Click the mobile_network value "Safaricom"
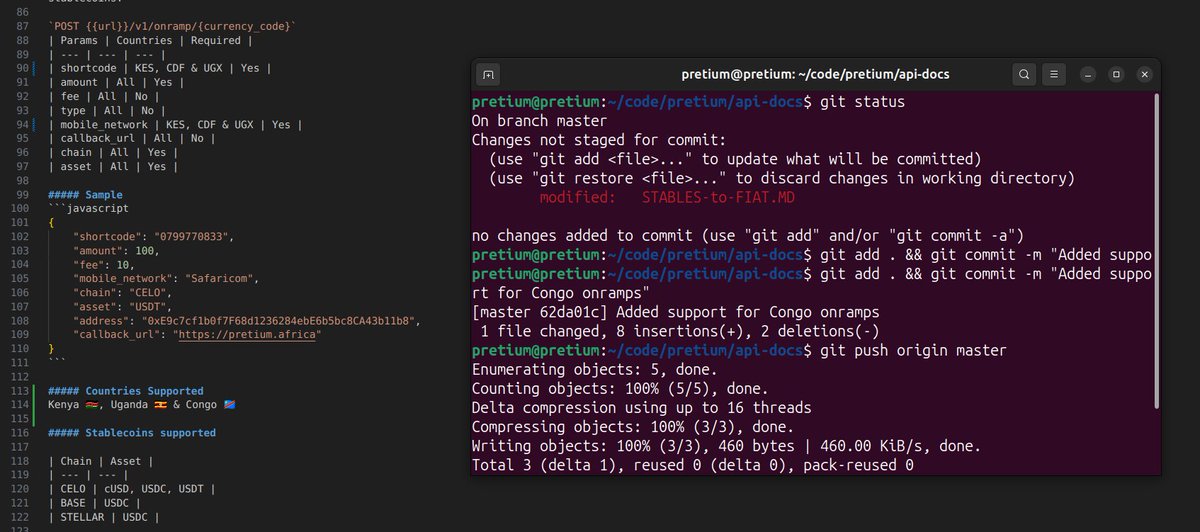Screen dimensions: 1200x532 (x=223, y=278)
